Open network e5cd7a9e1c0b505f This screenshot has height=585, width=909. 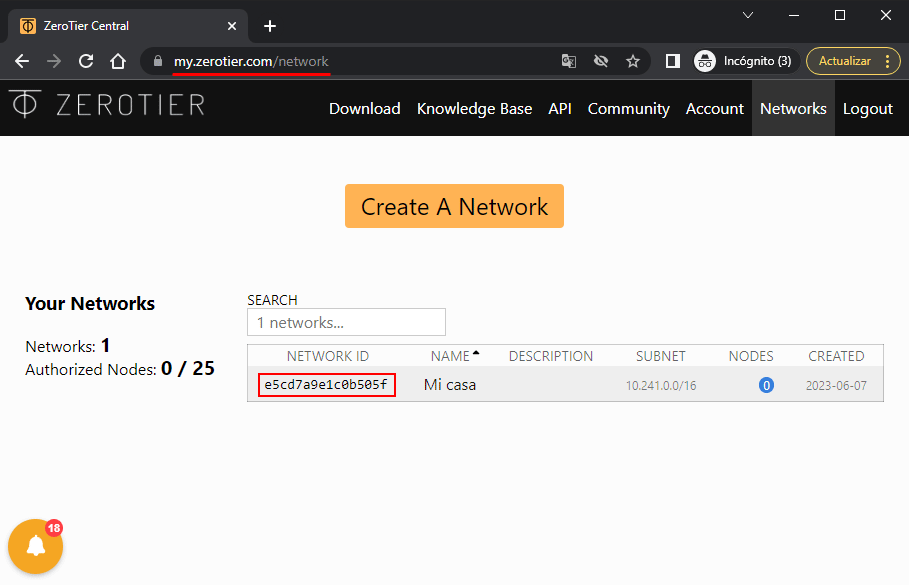click(x=326, y=385)
